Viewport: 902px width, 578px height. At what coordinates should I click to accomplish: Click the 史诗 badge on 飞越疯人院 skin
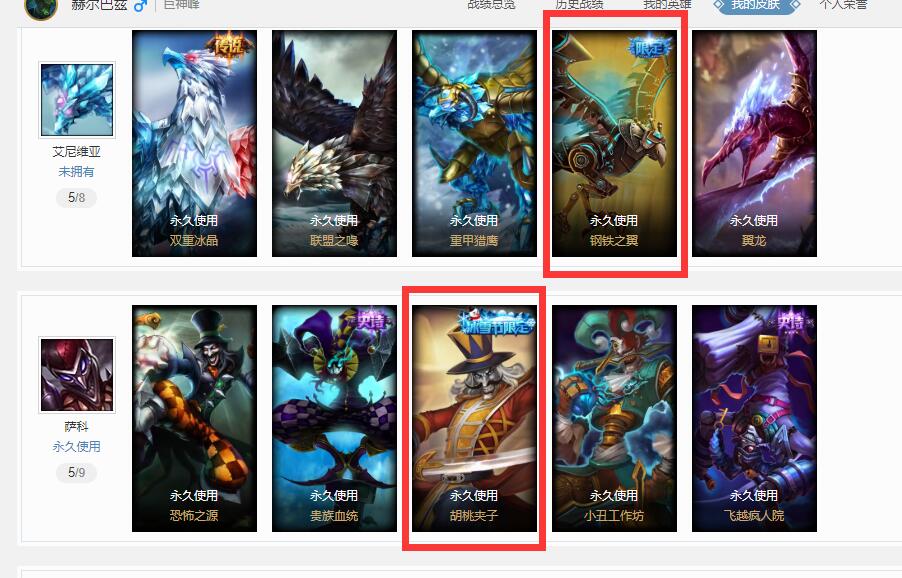(x=792, y=320)
